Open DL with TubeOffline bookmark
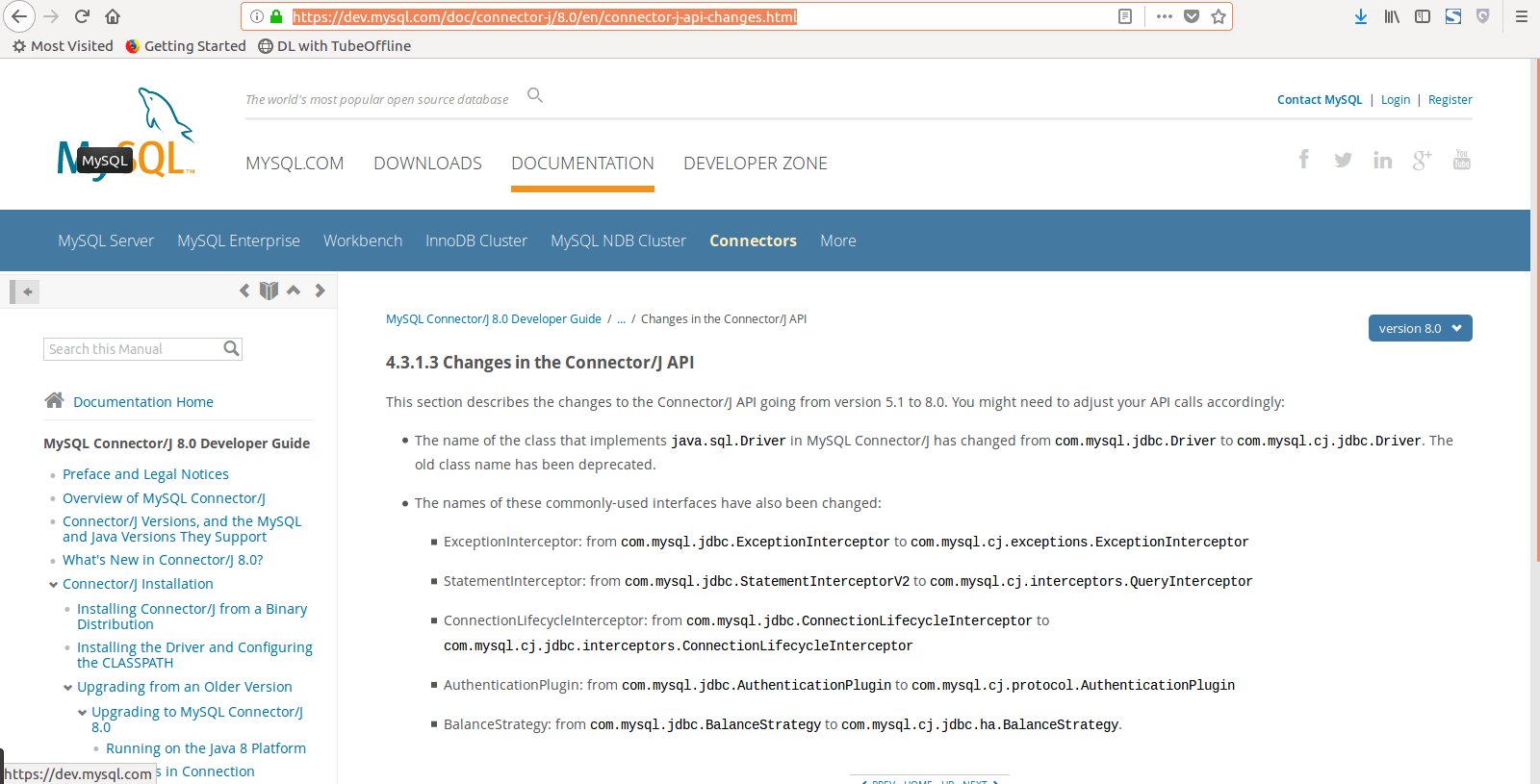Viewport: 1540px width, 784px height. (x=334, y=46)
